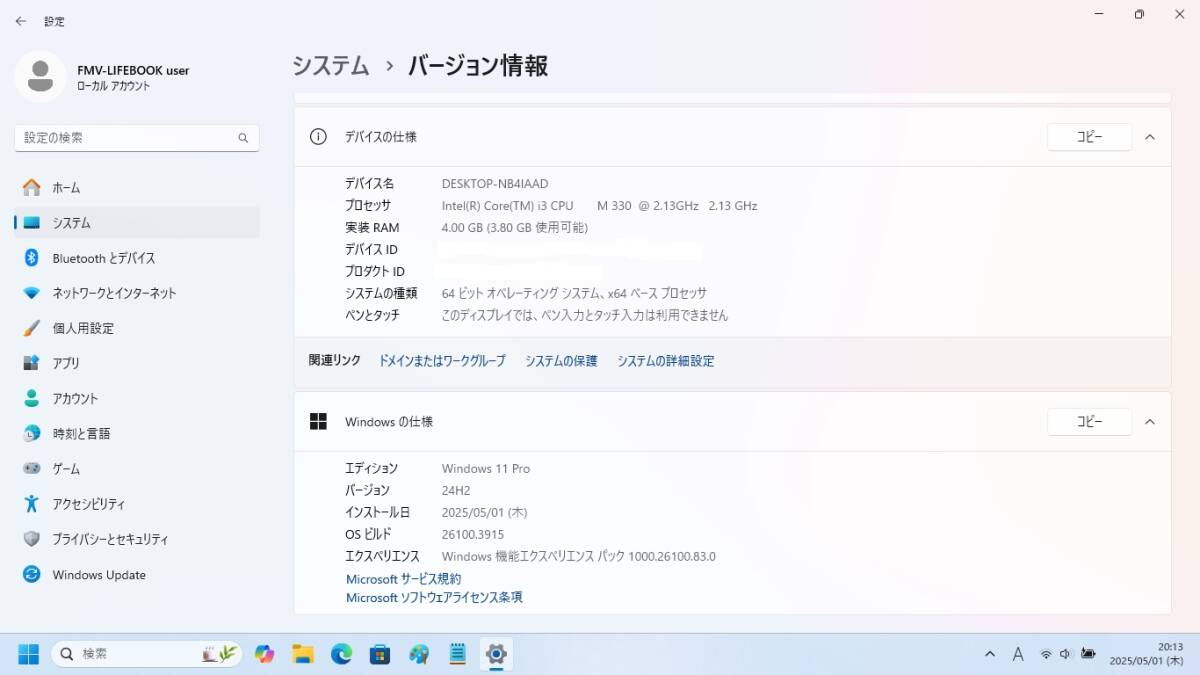Open アカウント settings in sidebar
The height and width of the screenshot is (675, 1200).
coord(137,398)
